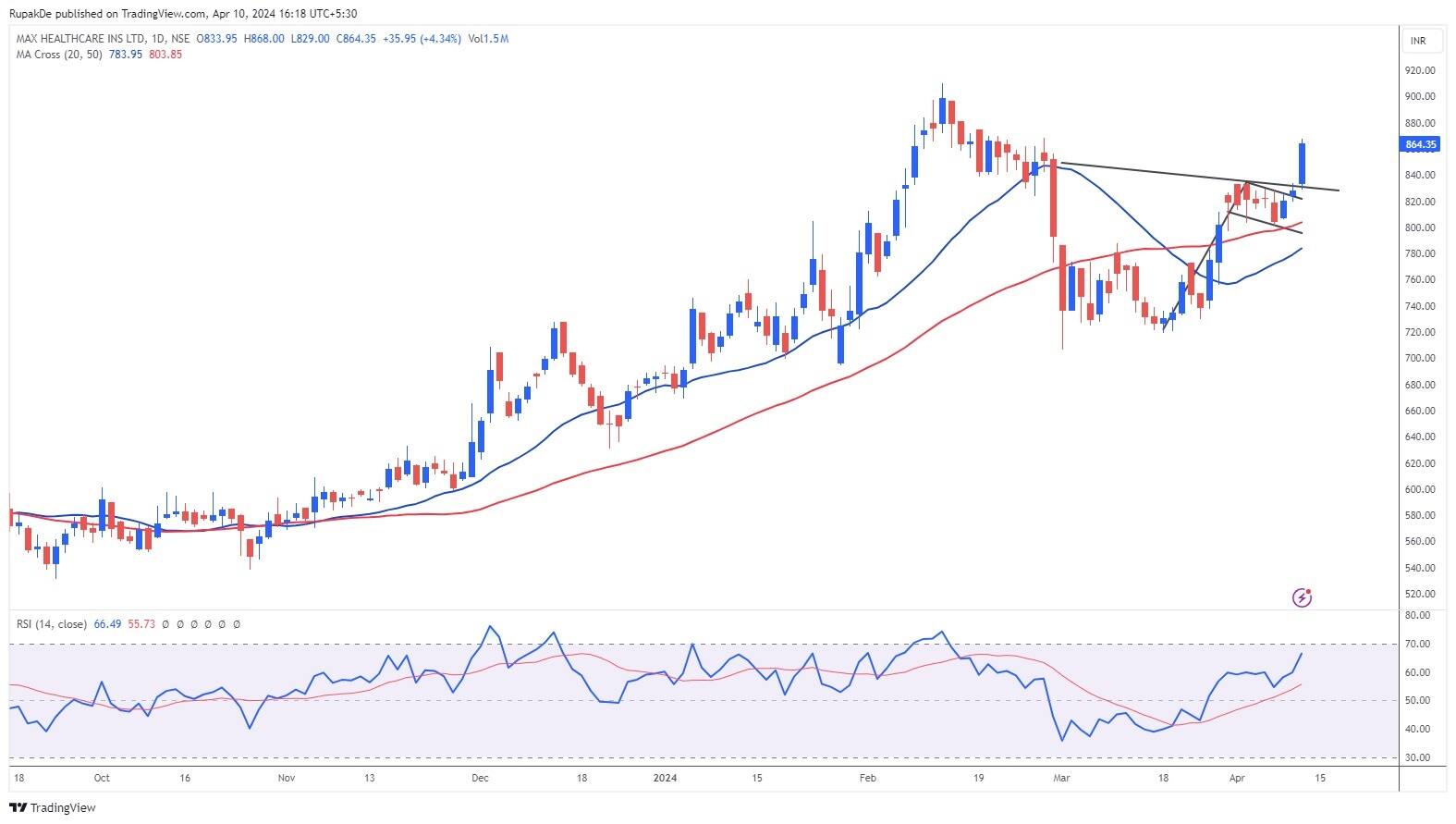This screenshot has height=824, width=1456.
Task: Select the RSI (14, close) indicator label
Action: [52, 624]
